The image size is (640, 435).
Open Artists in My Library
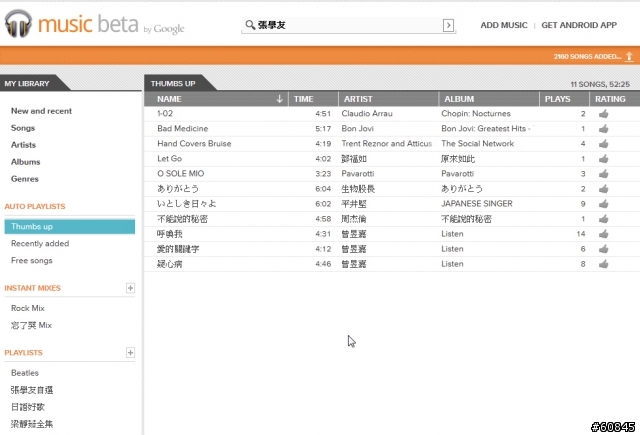23,145
